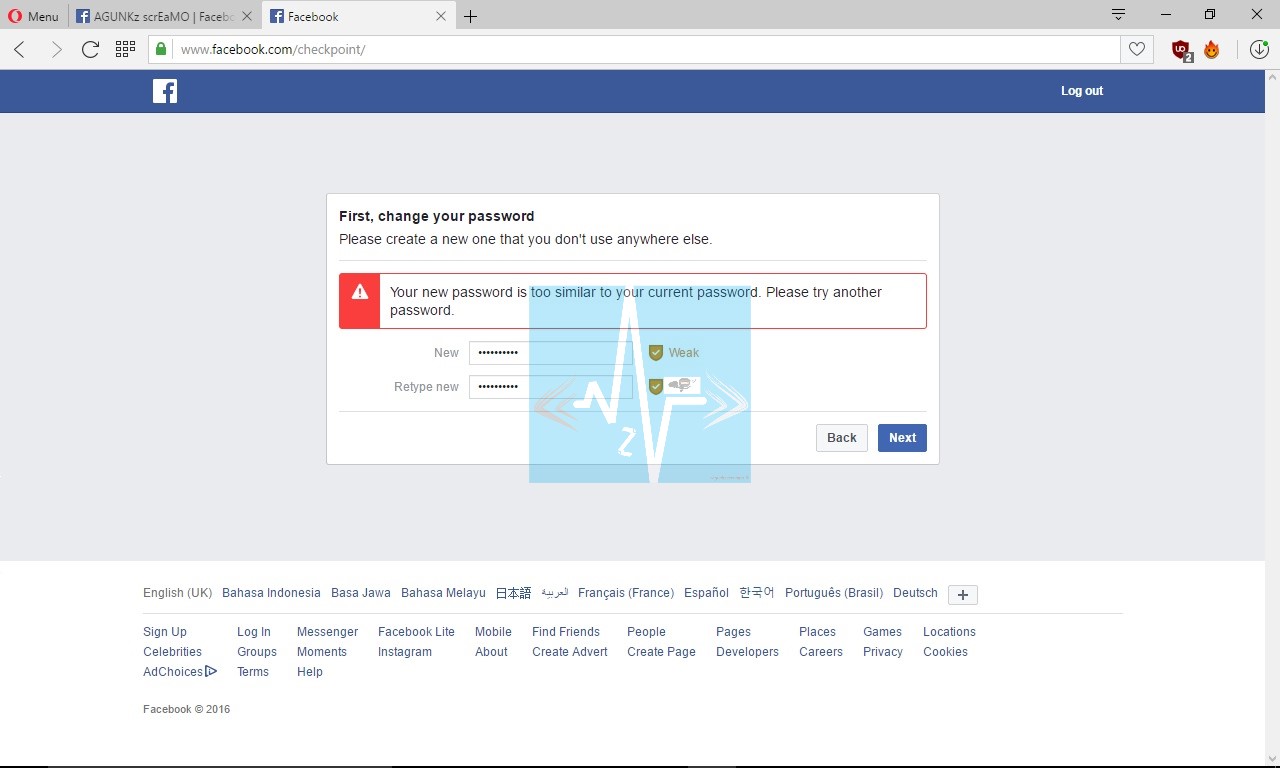The width and height of the screenshot is (1280, 768).
Task: Open the Games footer link
Action: pos(882,632)
